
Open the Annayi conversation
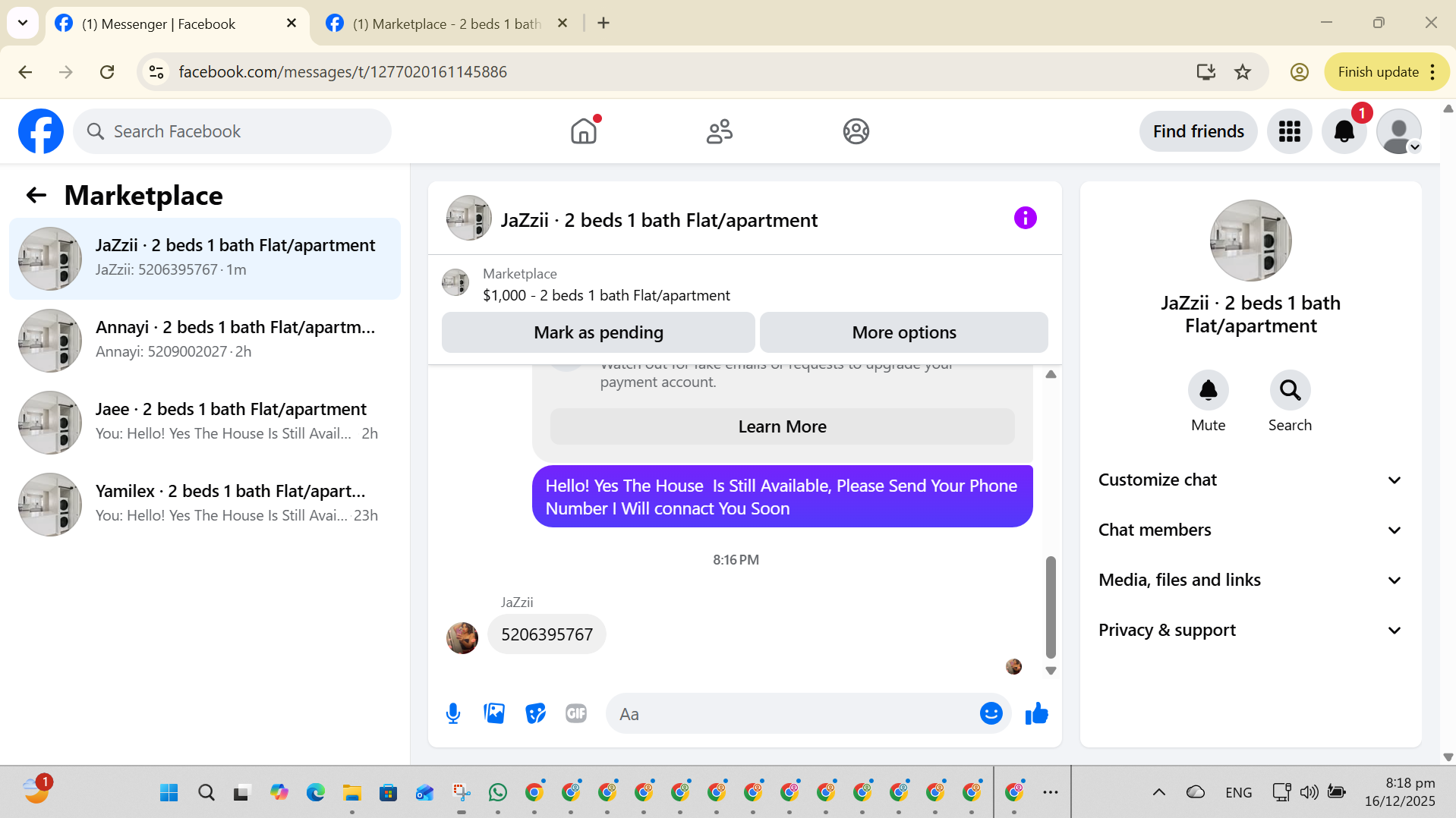(x=205, y=341)
